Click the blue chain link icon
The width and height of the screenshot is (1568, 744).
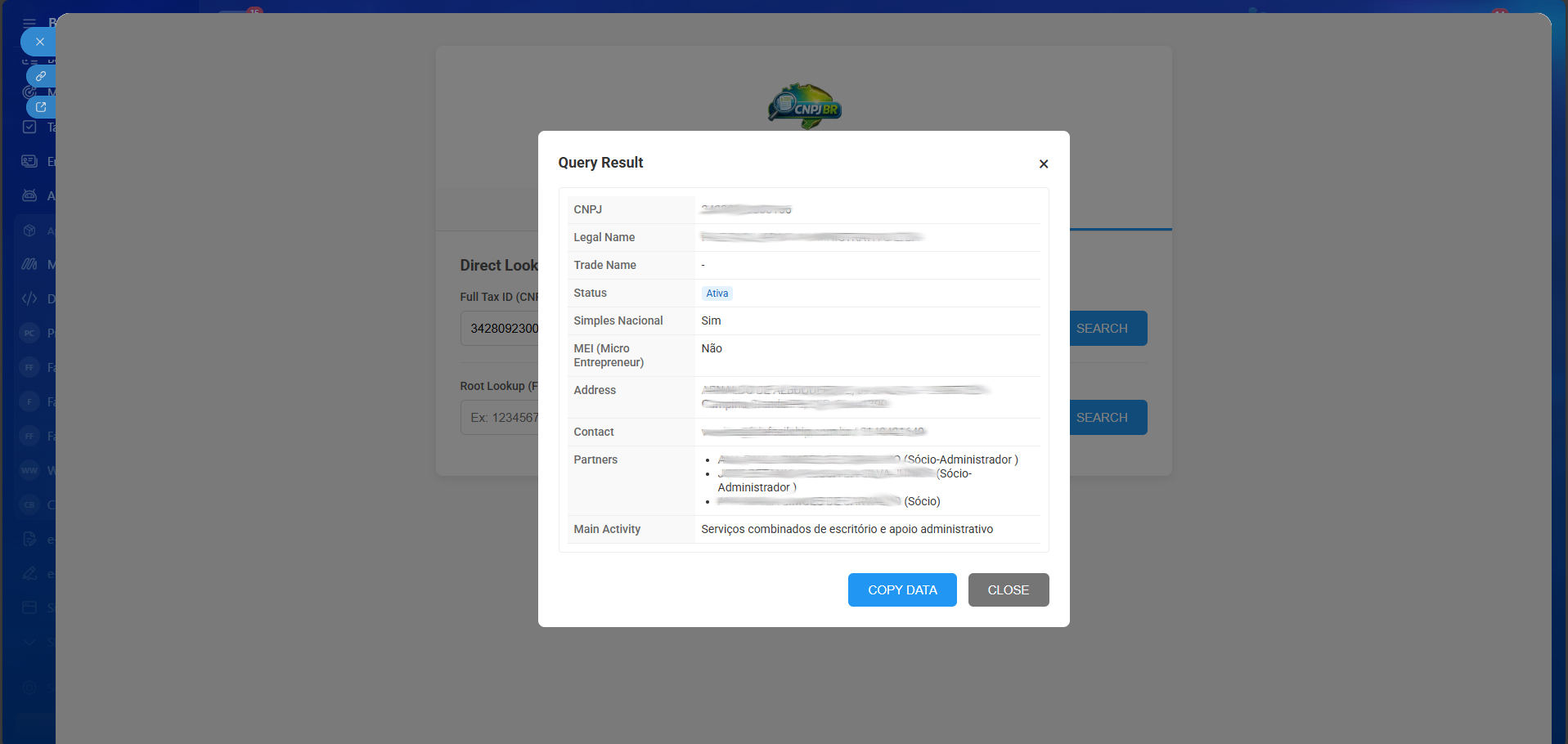tap(40, 76)
